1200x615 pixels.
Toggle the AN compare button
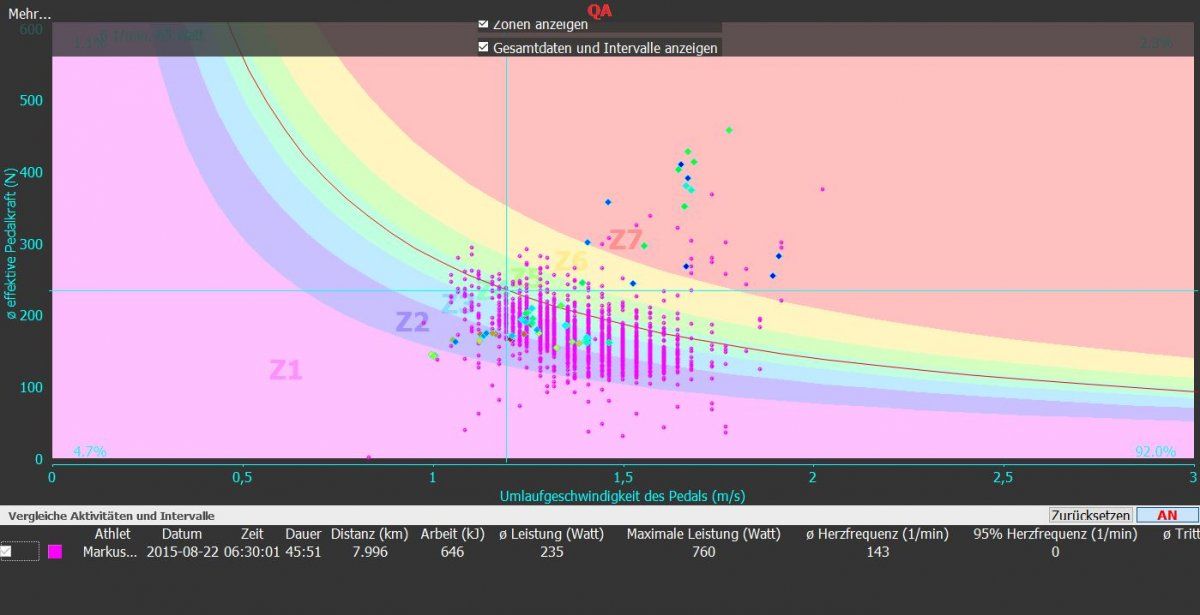coord(1166,515)
